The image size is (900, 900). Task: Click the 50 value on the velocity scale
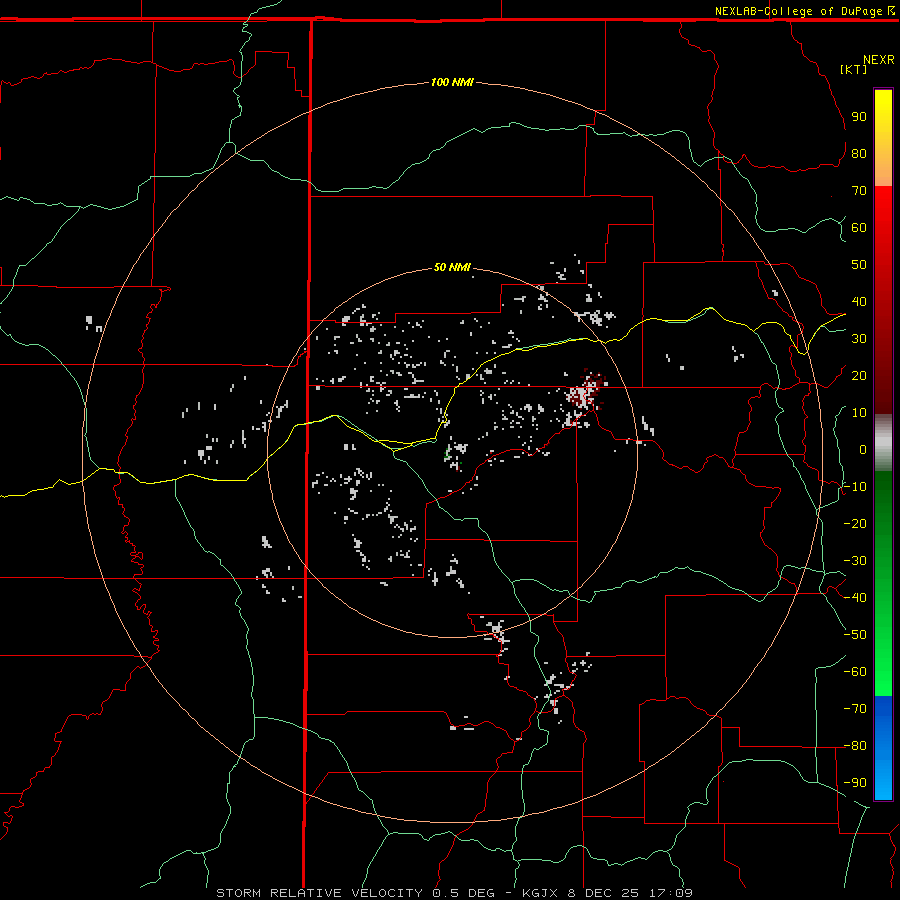tap(859, 265)
